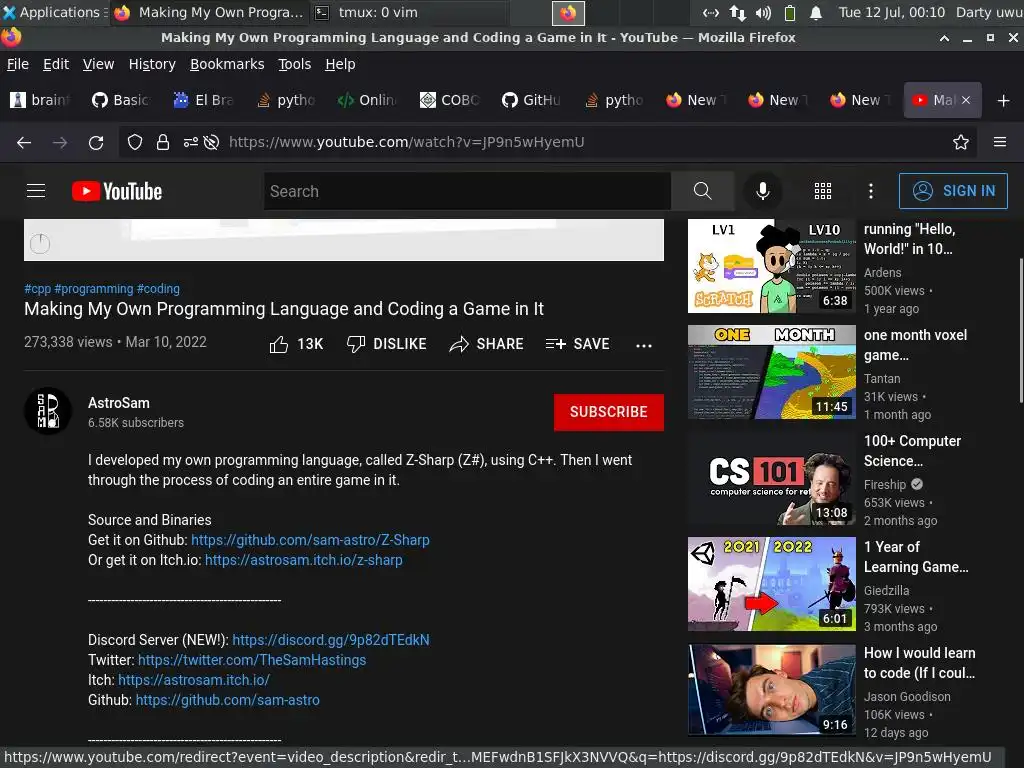Image resolution: width=1024 pixels, height=768 pixels.
Task: Open Jason Goodison's learn to code thumbnail
Action: click(771, 690)
